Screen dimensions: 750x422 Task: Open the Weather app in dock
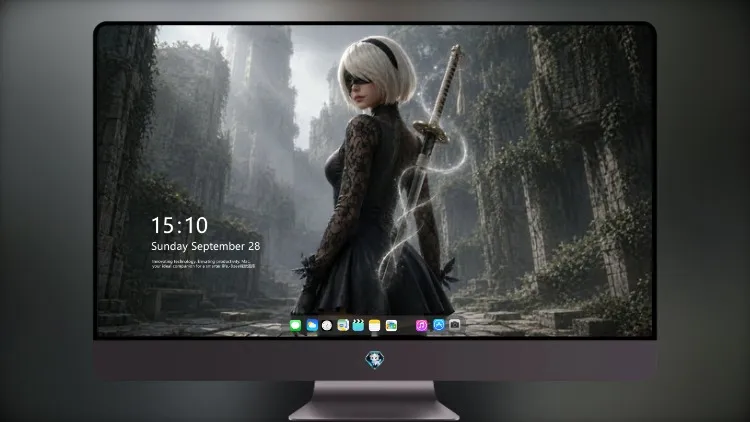(x=312, y=325)
